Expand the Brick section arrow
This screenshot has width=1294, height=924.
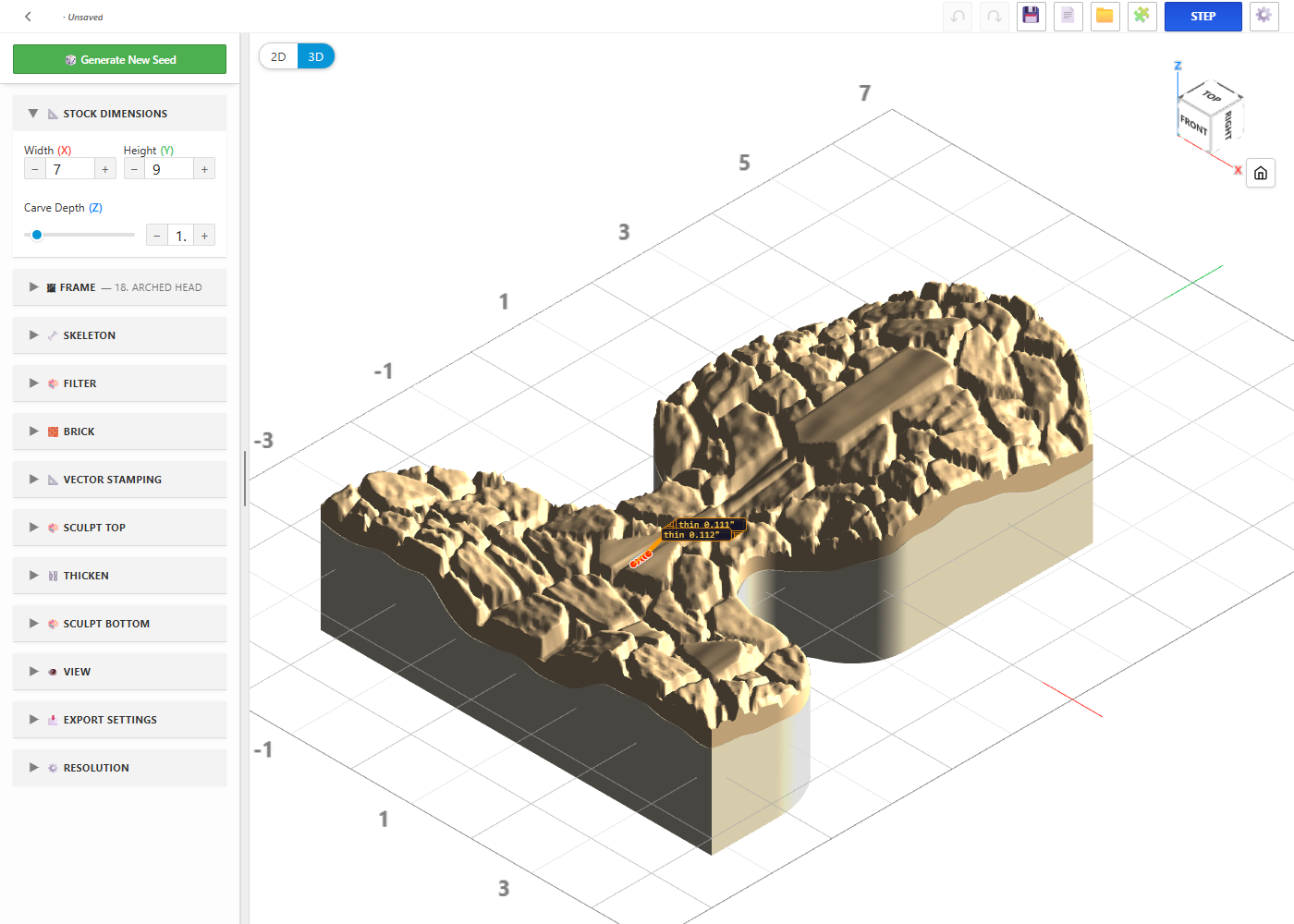[33, 432]
